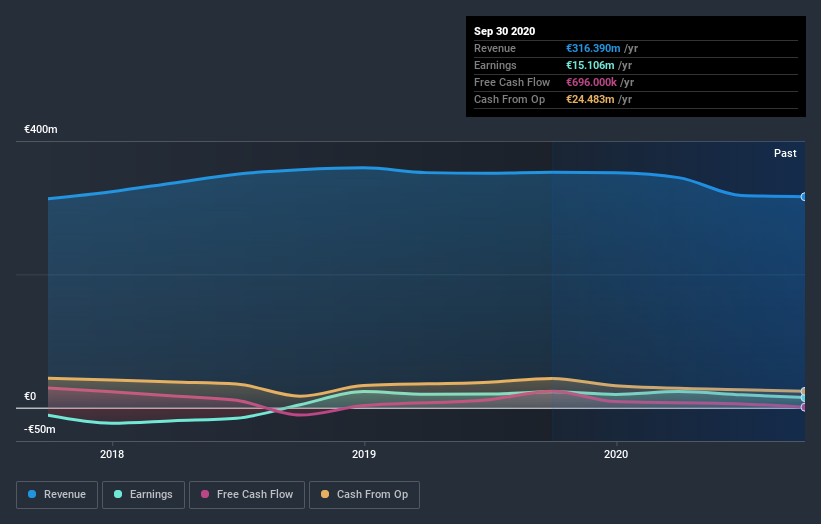This screenshot has height=524, width=821.
Task: Toggle the Cash From Op legend button
Action: tap(364, 495)
